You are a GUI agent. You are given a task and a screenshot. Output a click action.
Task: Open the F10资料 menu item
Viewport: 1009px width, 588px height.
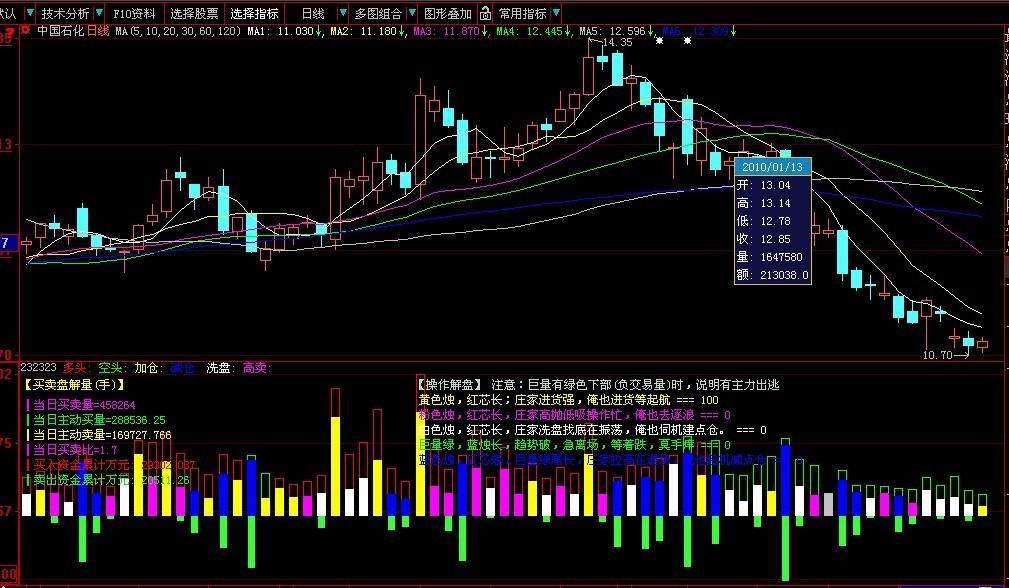(134, 14)
